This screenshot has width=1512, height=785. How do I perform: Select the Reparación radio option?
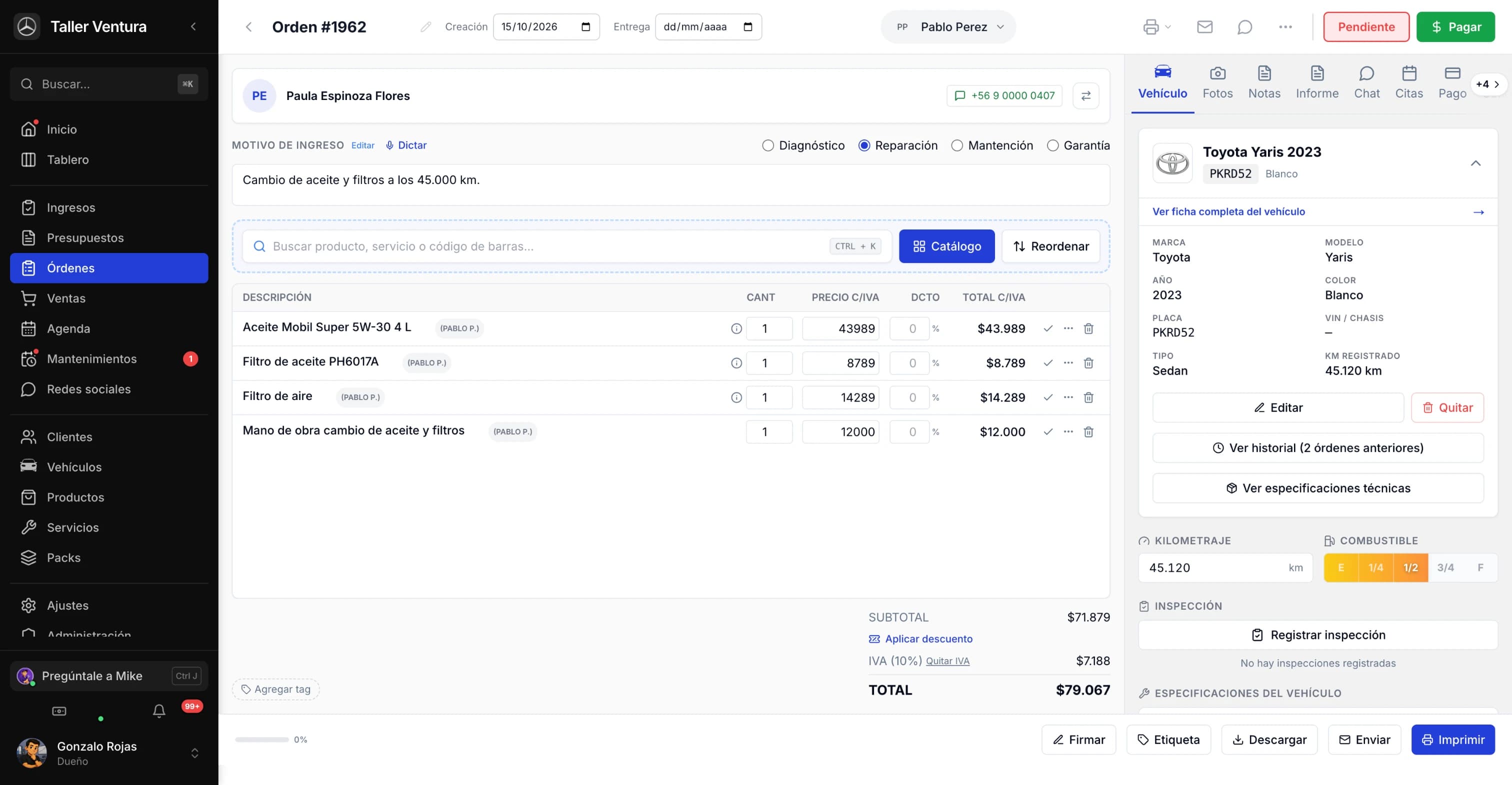pos(864,145)
